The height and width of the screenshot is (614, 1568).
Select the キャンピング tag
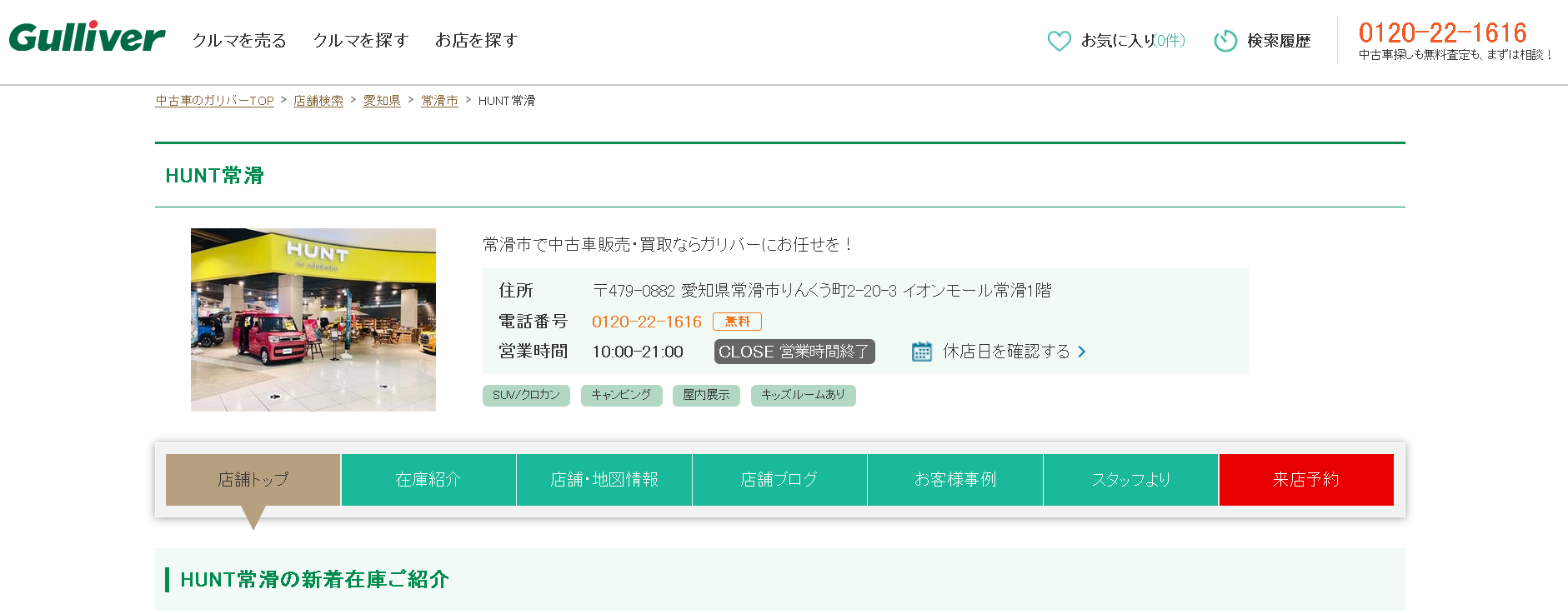pyautogui.click(x=621, y=395)
